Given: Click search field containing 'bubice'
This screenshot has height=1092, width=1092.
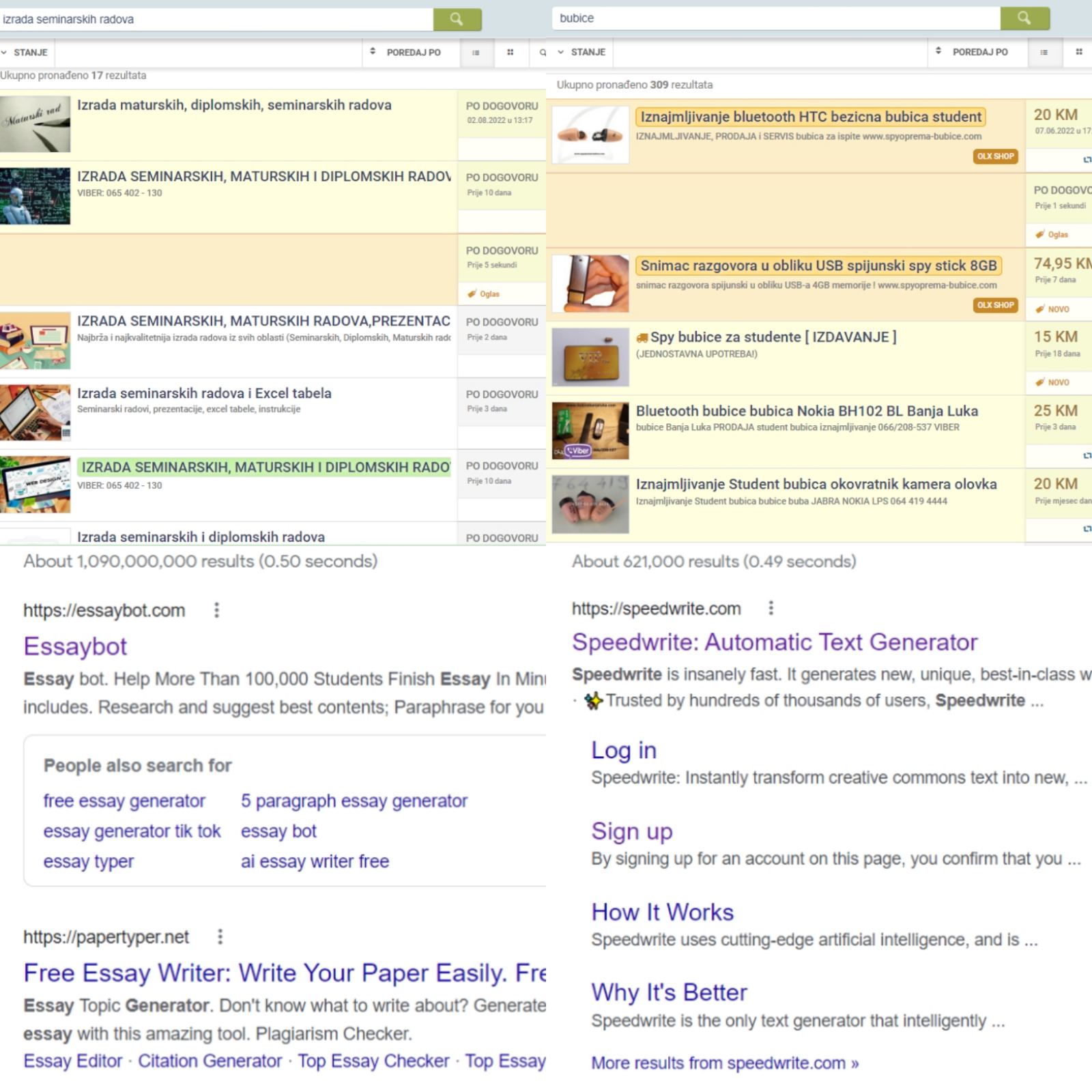Looking at the screenshot, I should tap(776, 18).
